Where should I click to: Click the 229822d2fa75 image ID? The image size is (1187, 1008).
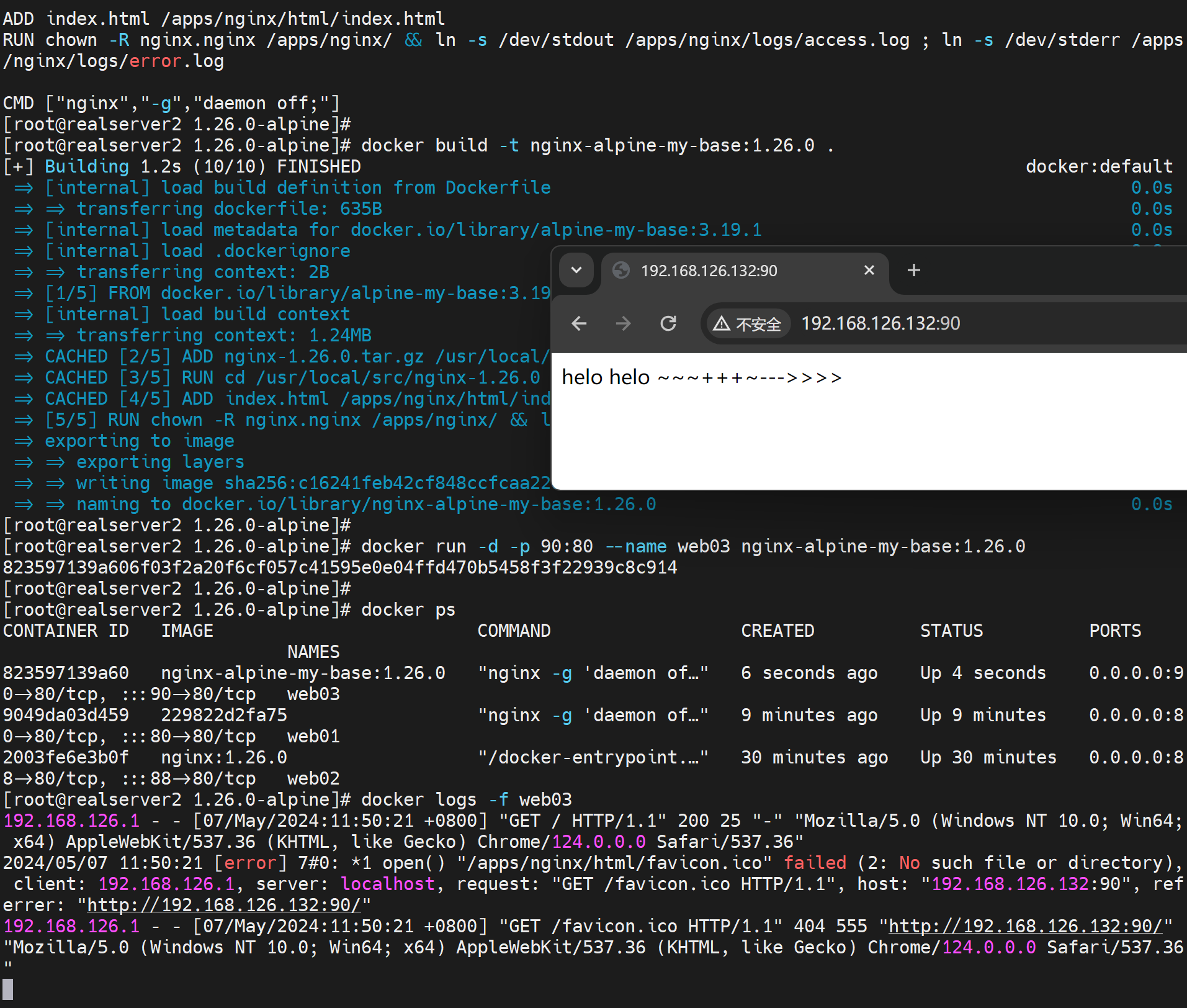[224, 715]
